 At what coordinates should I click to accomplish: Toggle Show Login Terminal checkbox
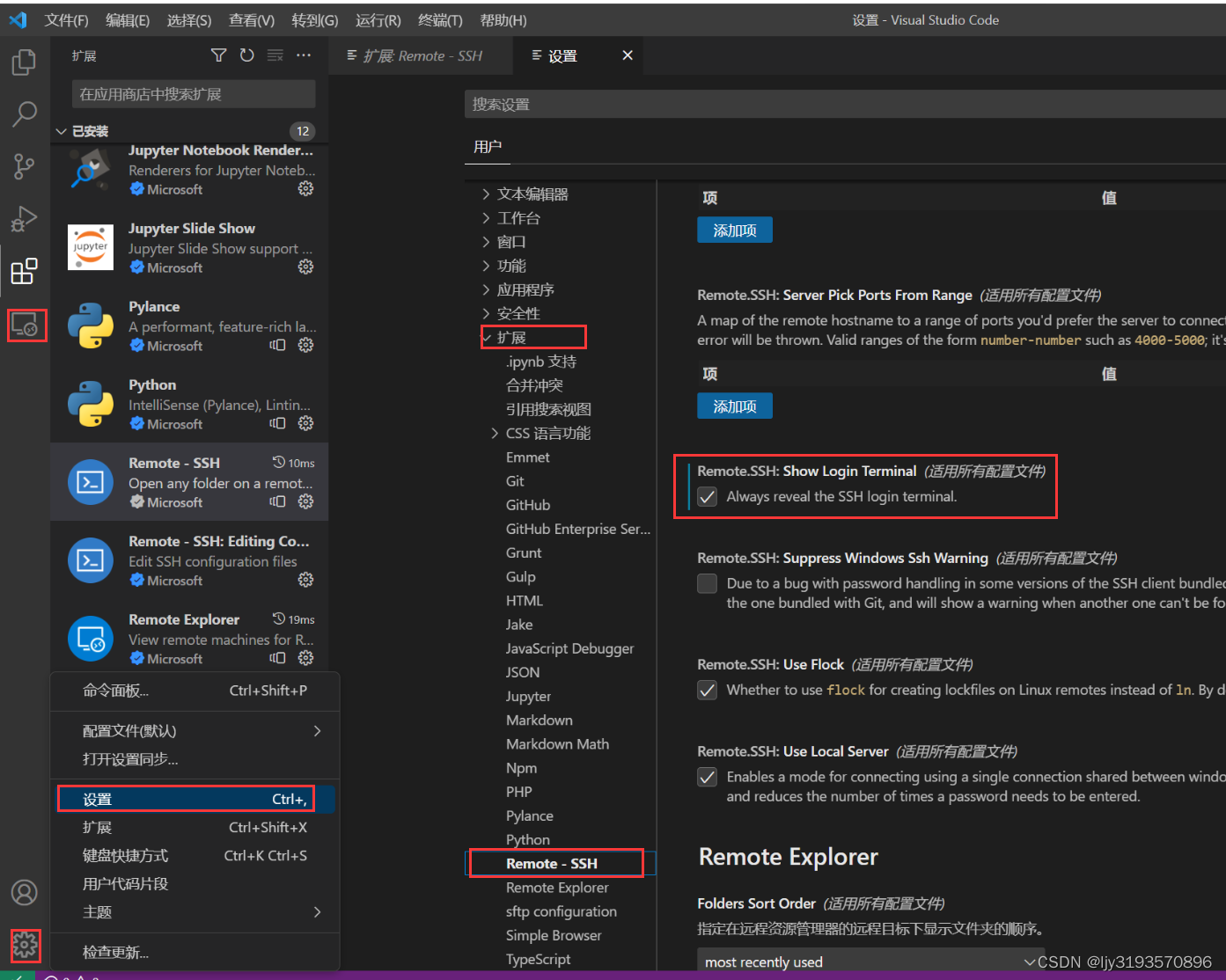[707, 497]
